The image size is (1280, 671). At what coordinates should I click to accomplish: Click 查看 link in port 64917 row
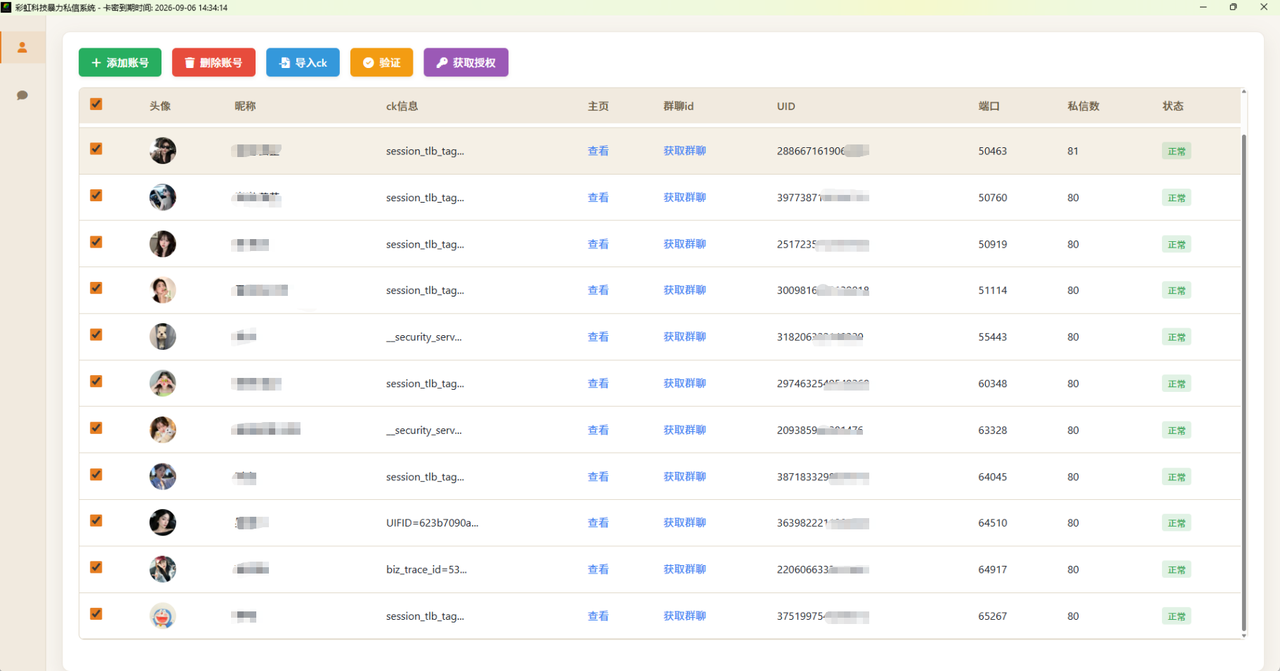point(598,570)
